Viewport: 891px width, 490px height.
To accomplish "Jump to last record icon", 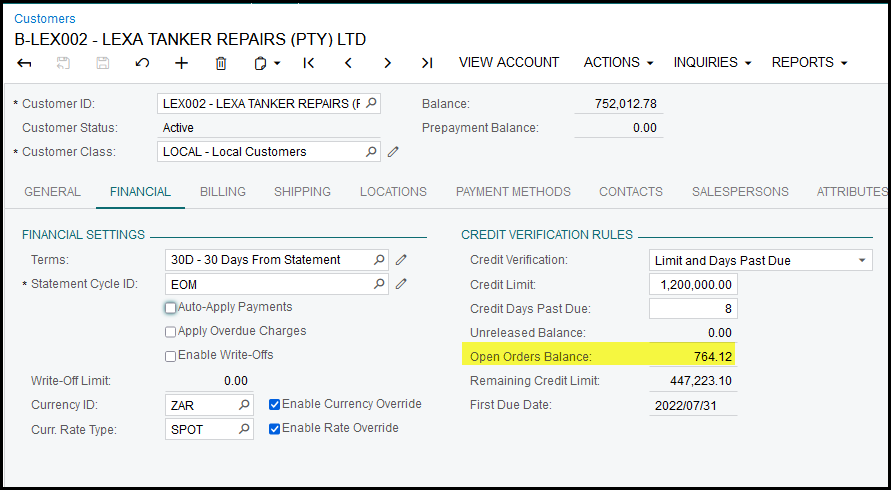I will click(x=427, y=63).
